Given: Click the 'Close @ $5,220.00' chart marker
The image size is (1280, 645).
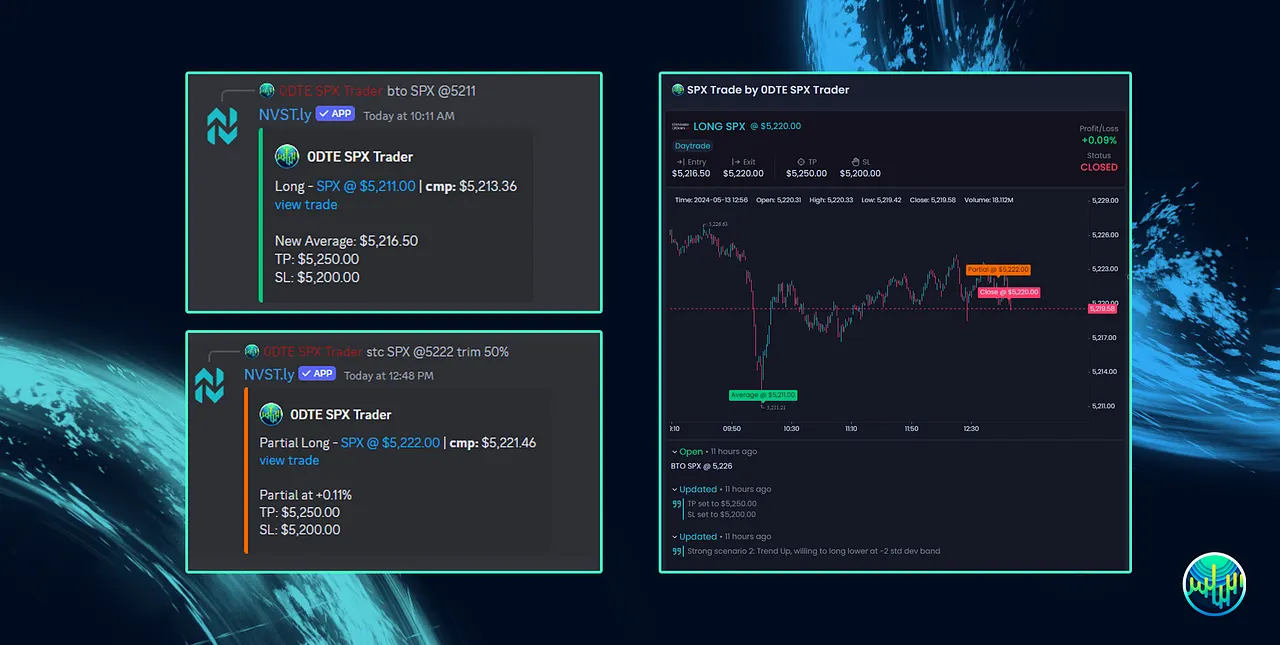Looking at the screenshot, I should [x=1009, y=292].
